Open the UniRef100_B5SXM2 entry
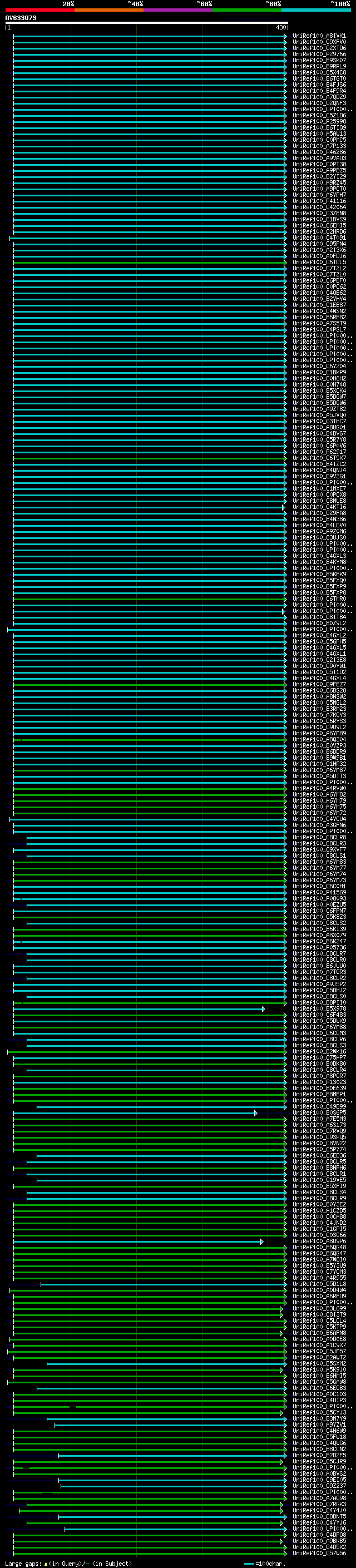356x1568 pixels. point(319,1364)
